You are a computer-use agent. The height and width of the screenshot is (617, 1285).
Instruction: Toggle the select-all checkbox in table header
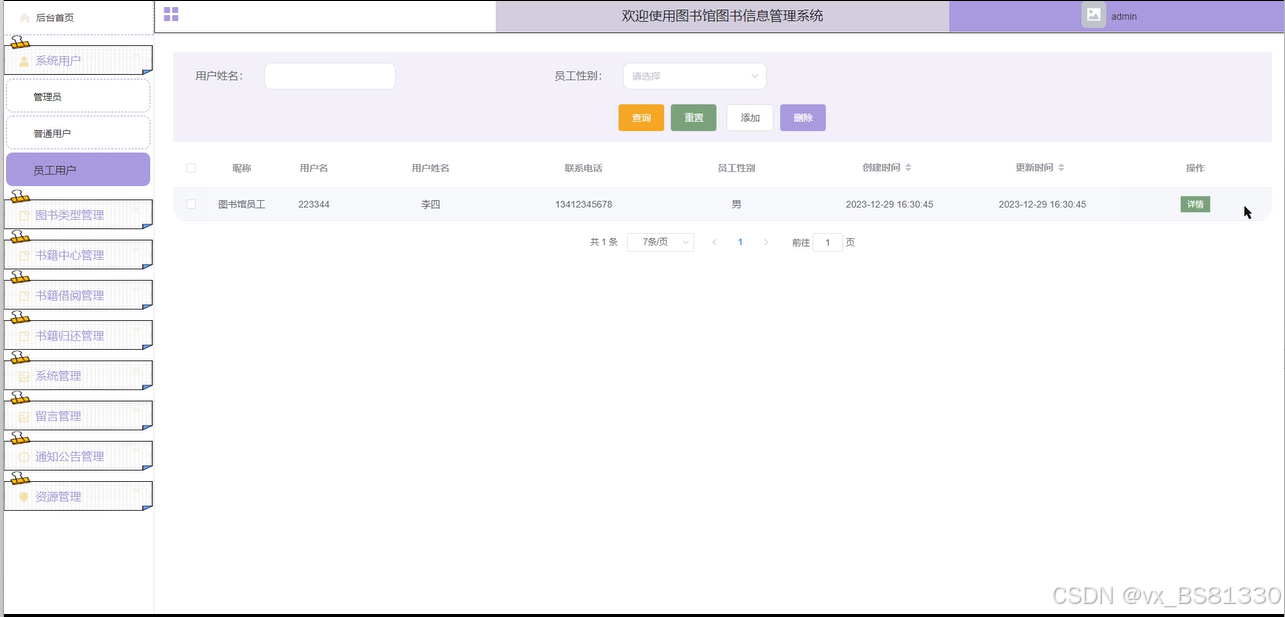pyautogui.click(x=191, y=168)
